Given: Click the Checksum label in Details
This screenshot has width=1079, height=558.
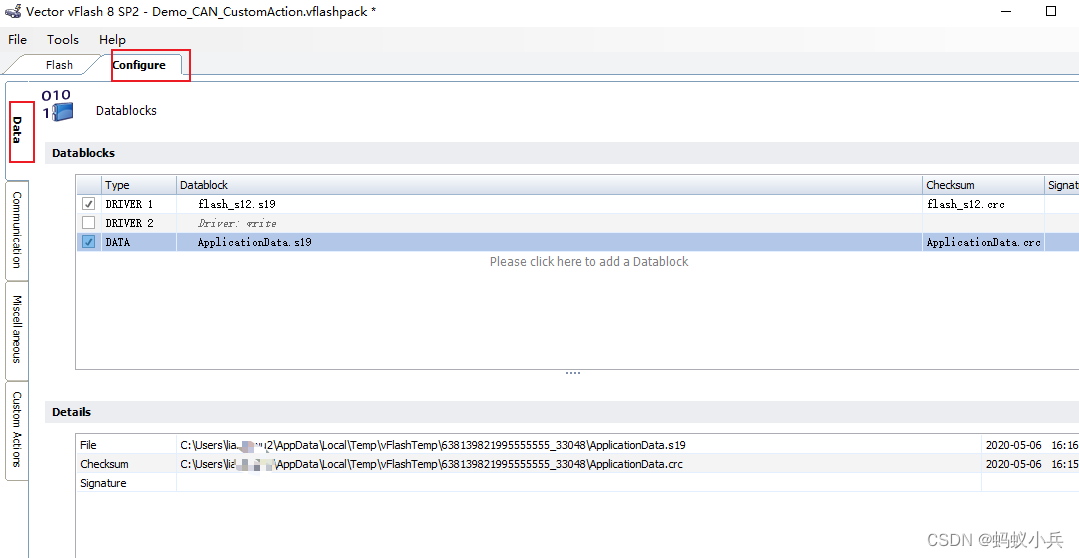Looking at the screenshot, I should coord(104,464).
